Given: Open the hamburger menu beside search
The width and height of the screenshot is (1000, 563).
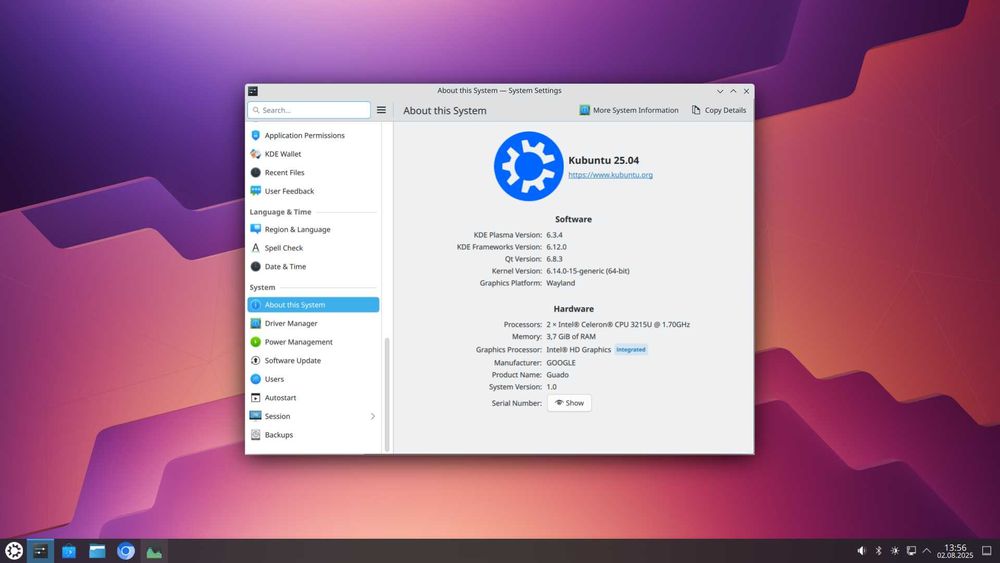Looking at the screenshot, I should 381,110.
